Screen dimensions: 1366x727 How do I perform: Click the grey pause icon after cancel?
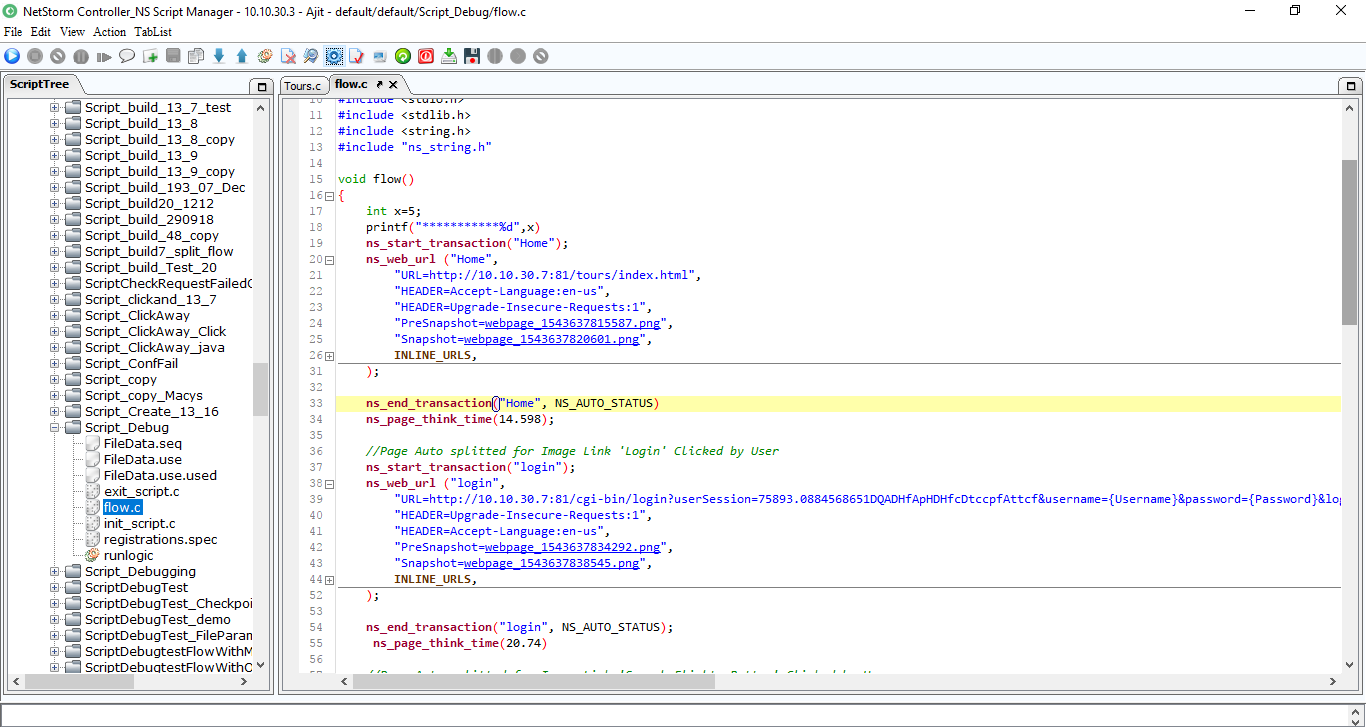coord(81,56)
